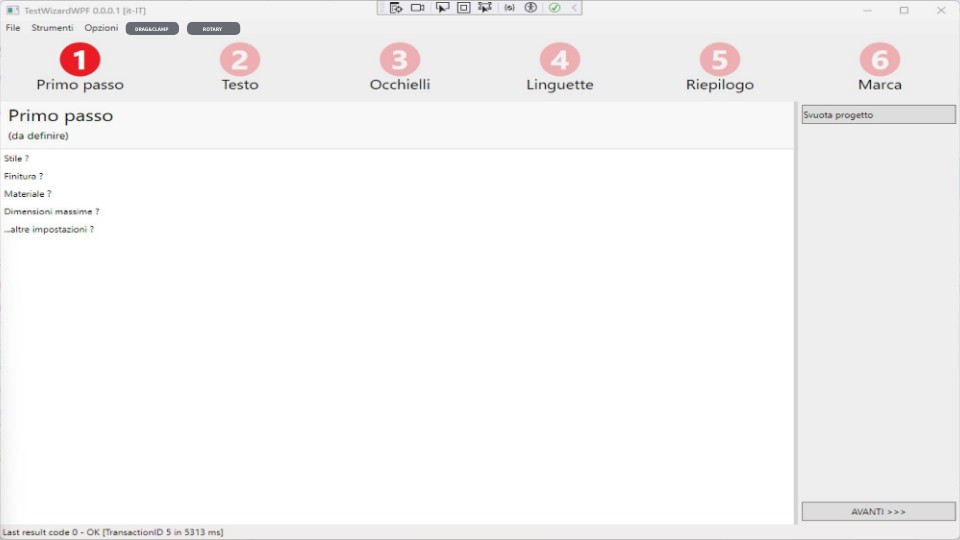Go to step 2 Testo
Viewport: 960px width, 540px height.
tap(240, 60)
